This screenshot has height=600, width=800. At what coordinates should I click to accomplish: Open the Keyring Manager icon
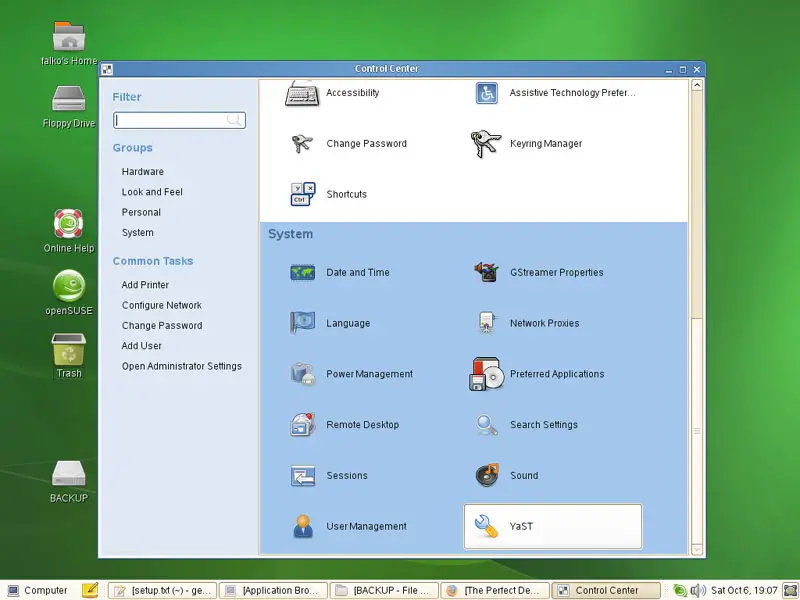(485, 143)
